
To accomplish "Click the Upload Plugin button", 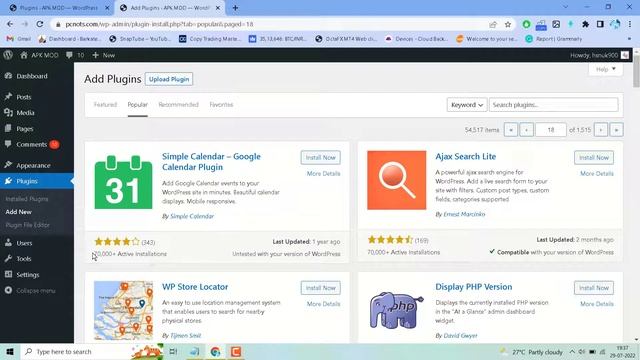I will point(169,79).
